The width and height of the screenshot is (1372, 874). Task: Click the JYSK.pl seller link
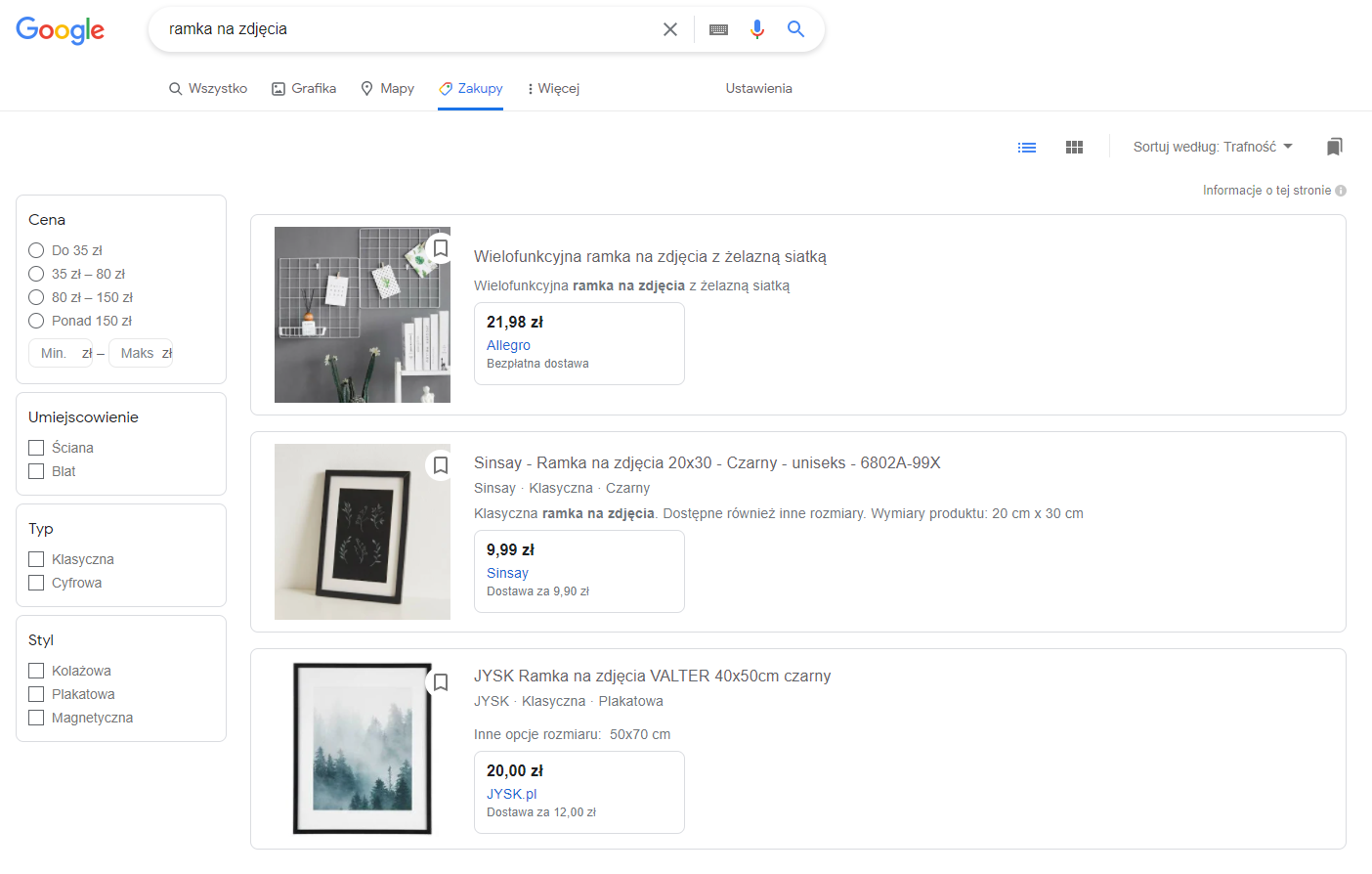pos(511,794)
